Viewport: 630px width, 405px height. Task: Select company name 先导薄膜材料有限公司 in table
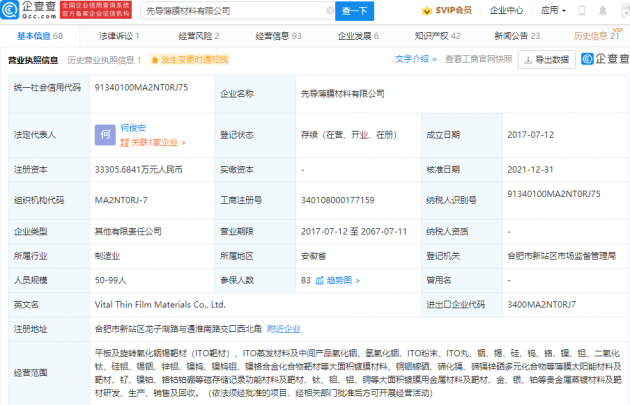tap(342, 94)
